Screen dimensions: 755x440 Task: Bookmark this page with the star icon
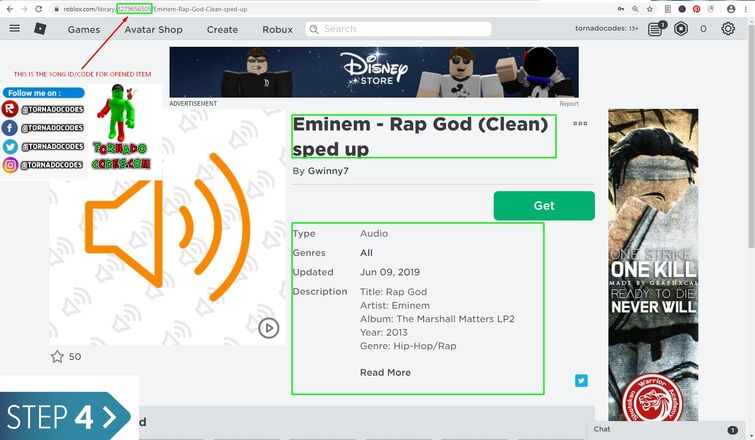click(x=650, y=9)
